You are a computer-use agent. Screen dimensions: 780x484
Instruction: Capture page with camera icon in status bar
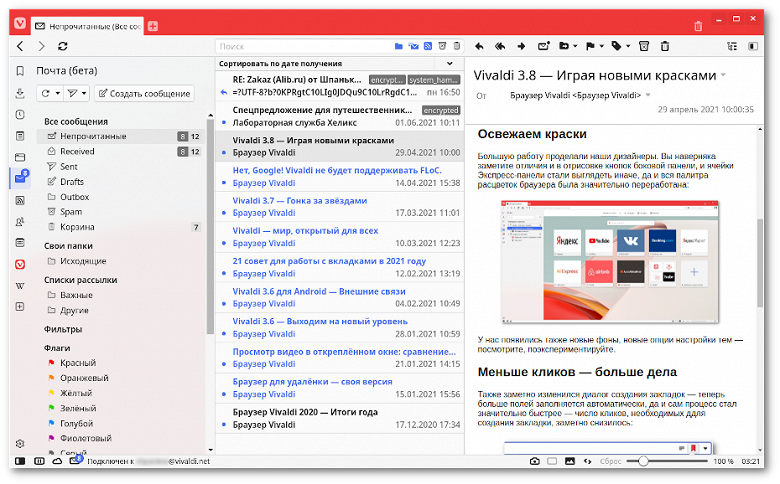[534, 461]
